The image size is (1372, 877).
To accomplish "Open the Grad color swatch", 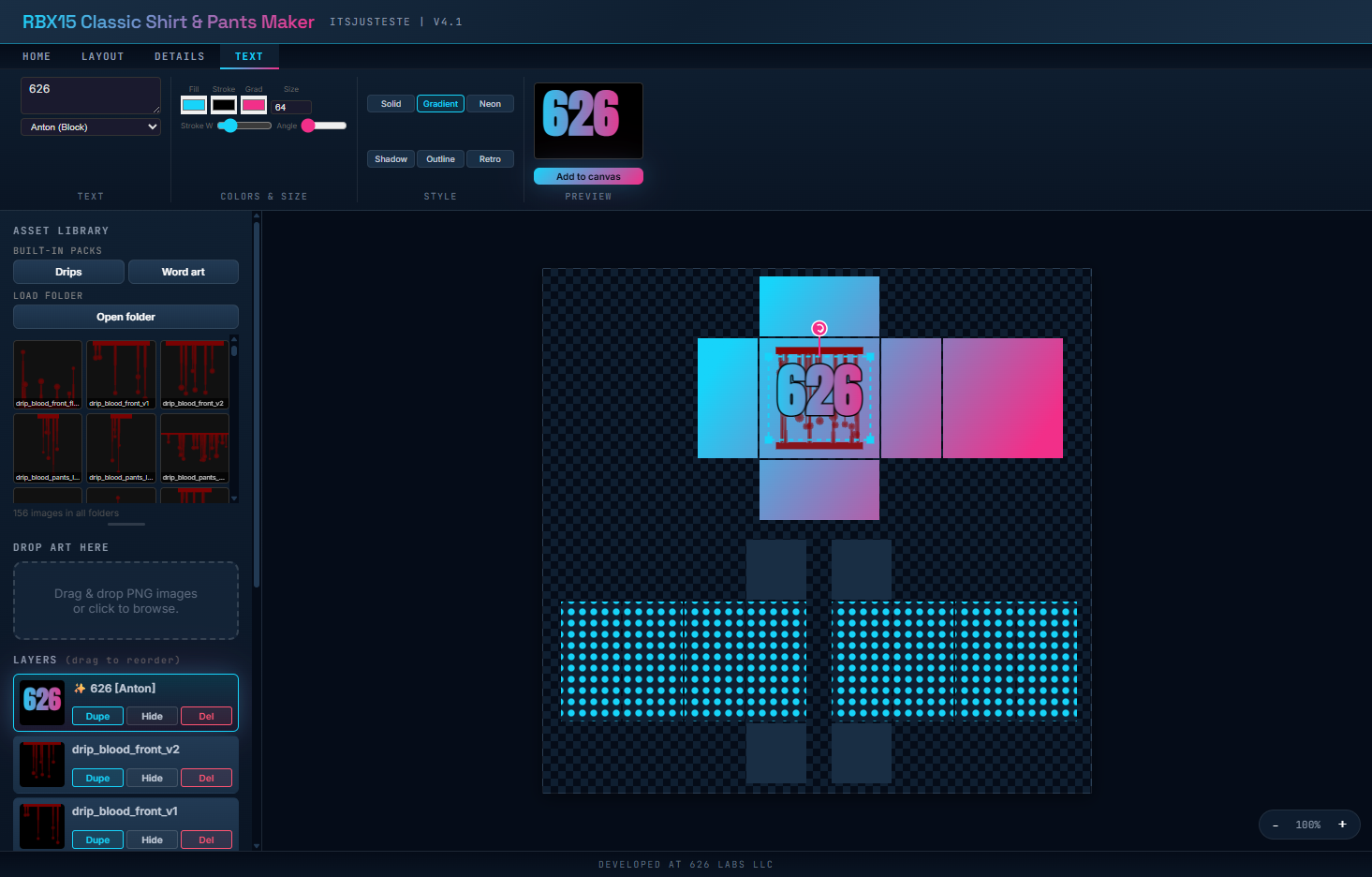I will (x=254, y=105).
